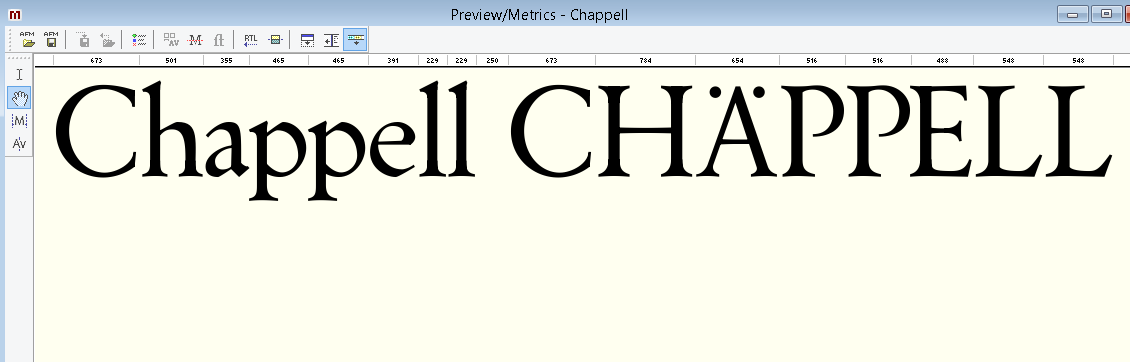Image resolution: width=1130 pixels, height=362 pixels.
Task: Select the hand pan tool
Action: (19, 97)
